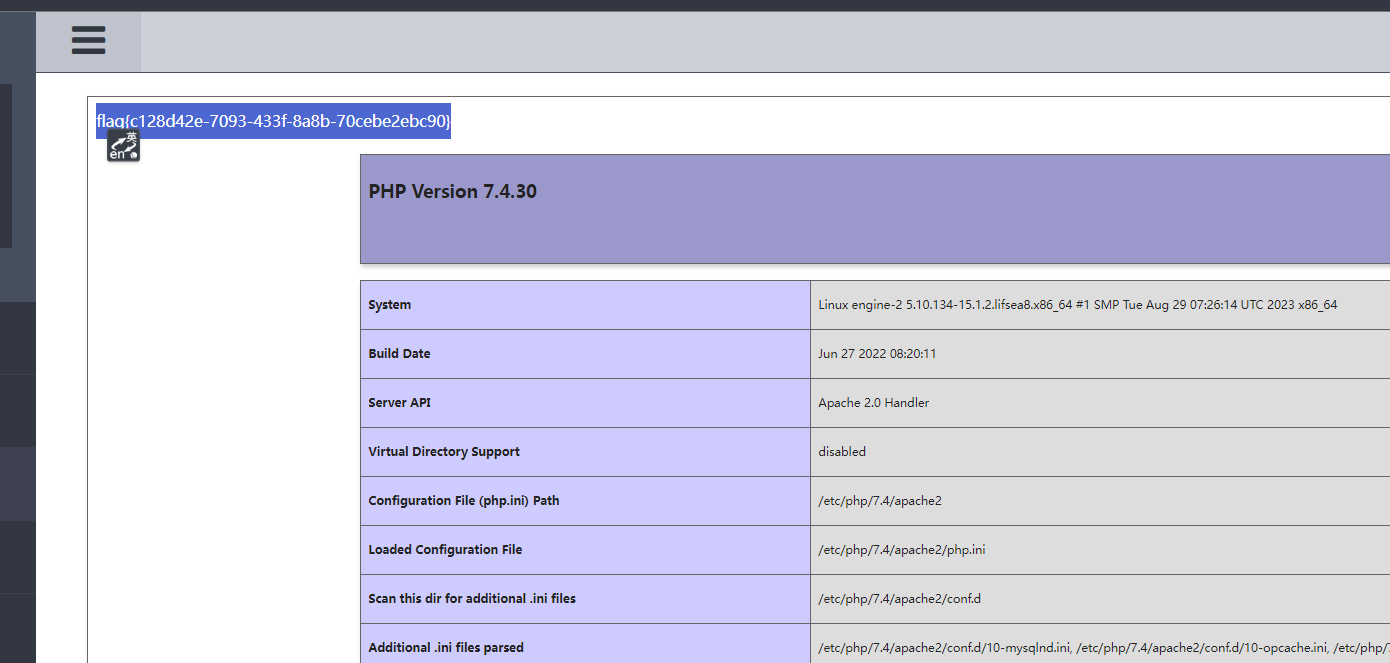Click the /etc/php/7.4/apache2/php.ini value
The height and width of the screenshot is (663, 1390).
pos(901,550)
